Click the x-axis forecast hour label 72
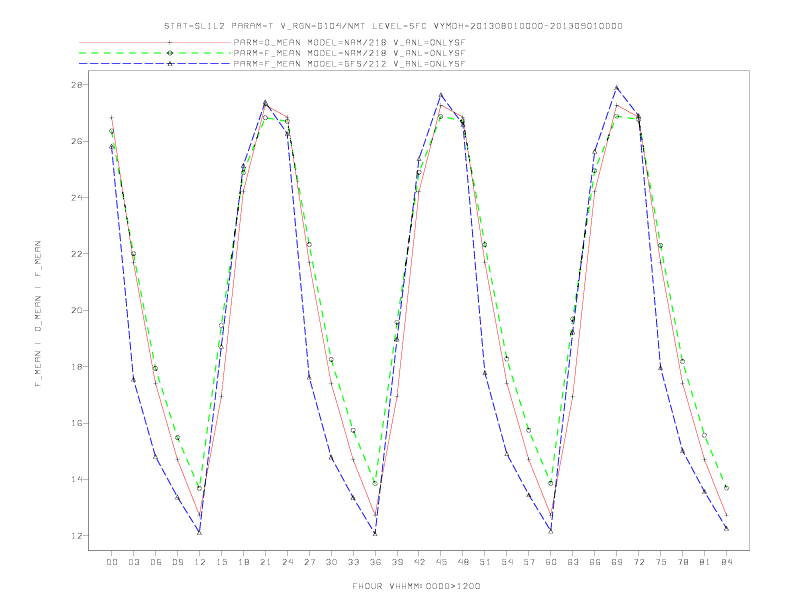 pos(638,562)
